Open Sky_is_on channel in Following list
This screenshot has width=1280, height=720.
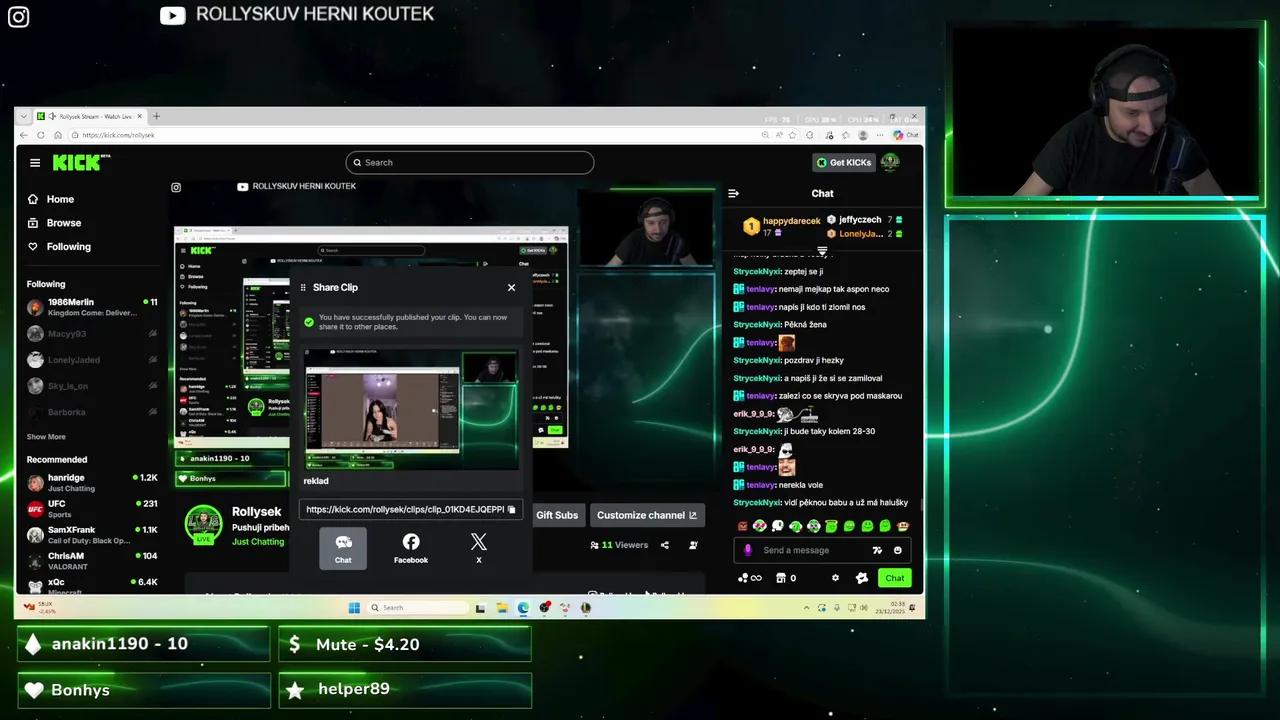(x=92, y=386)
